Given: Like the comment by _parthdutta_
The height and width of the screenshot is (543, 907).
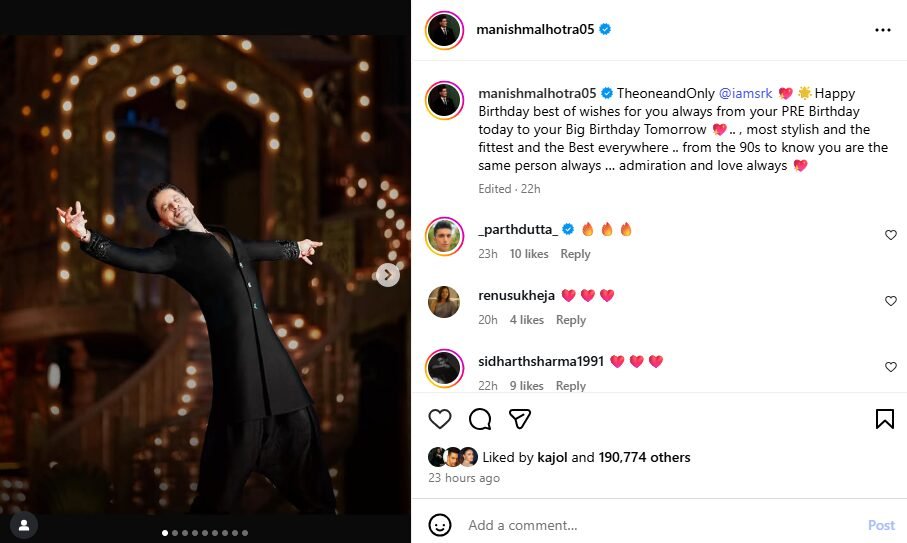Looking at the screenshot, I should (891, 235).
